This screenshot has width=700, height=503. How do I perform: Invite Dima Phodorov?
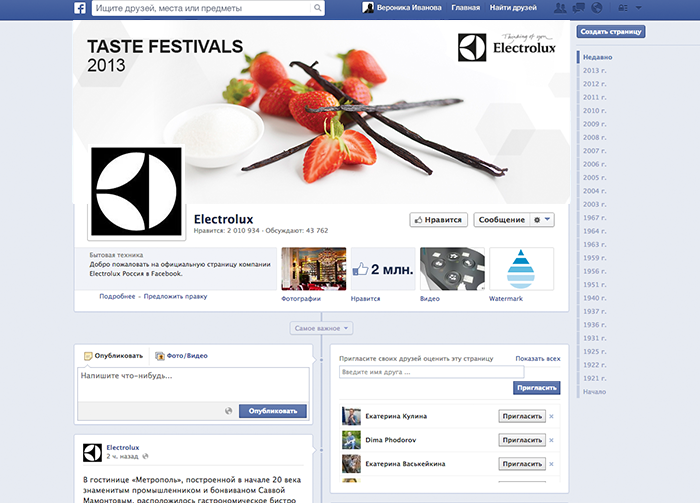tap(522, 440)
